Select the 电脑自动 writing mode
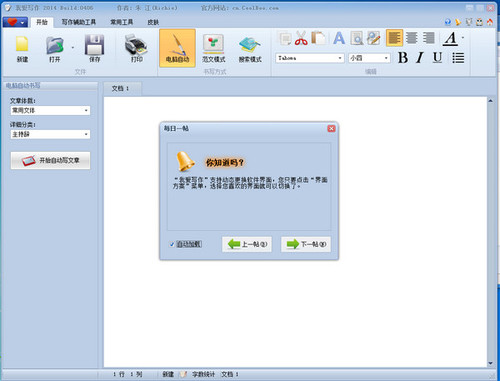This screenshot has width=500, height=381. pos(177,48)
